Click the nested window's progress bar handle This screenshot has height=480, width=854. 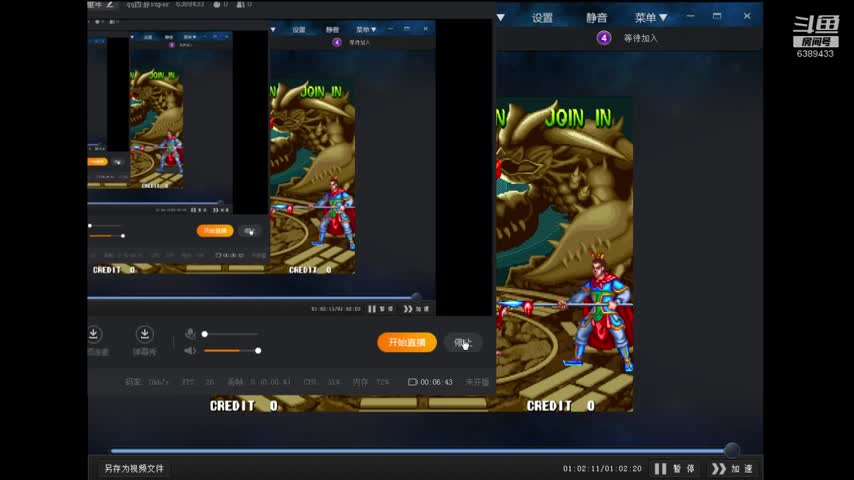click(x=416, y=297)
